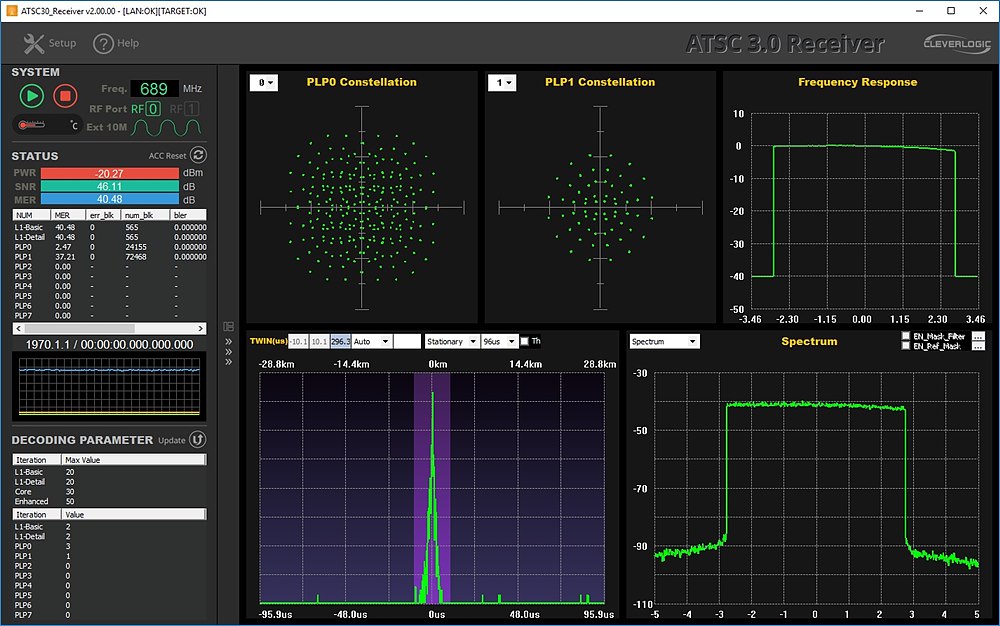Click the status history mini graph
The image size is (1000, 626).
pos(110,387)
